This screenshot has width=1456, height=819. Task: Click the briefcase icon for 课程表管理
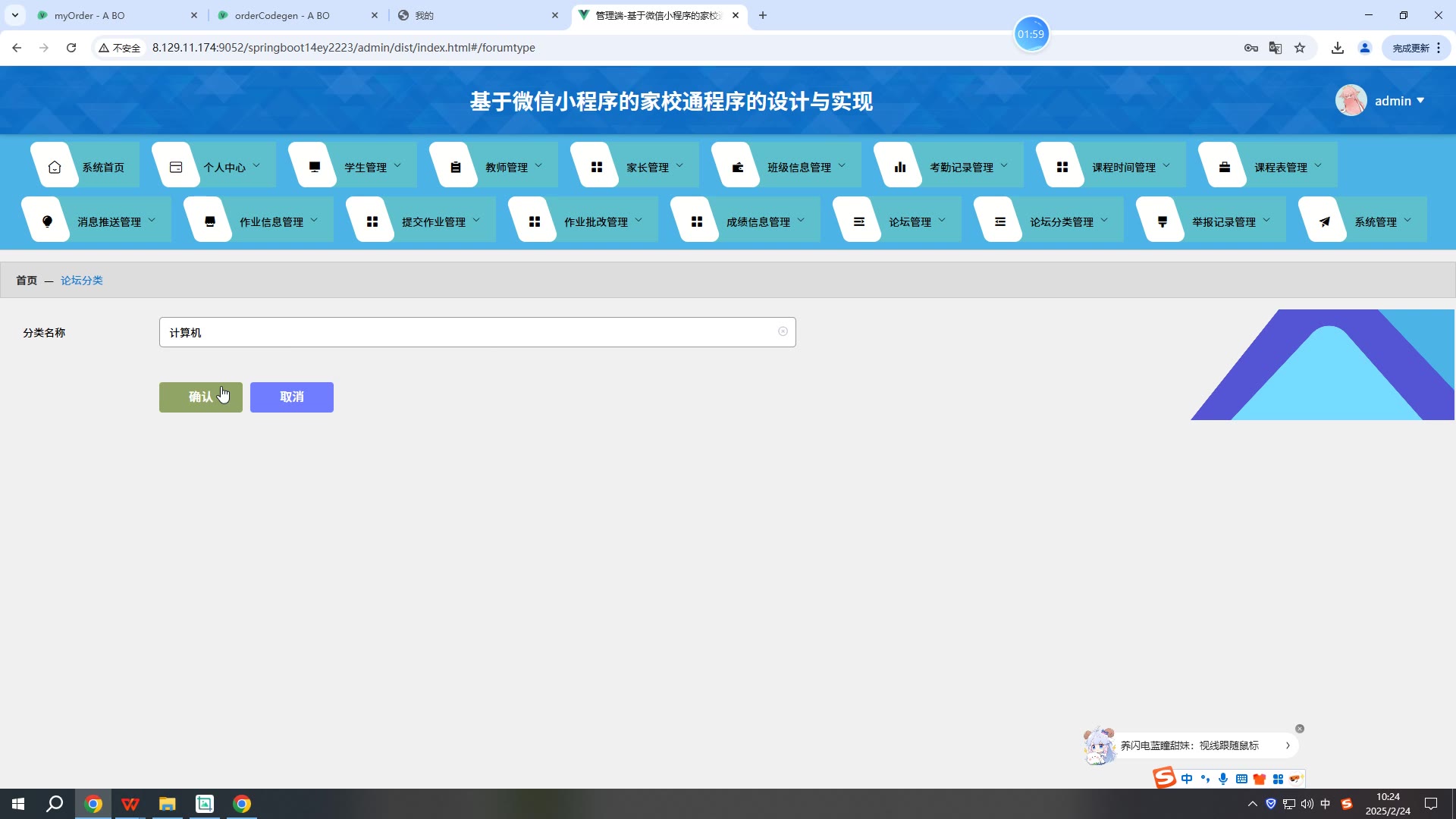1225,167
